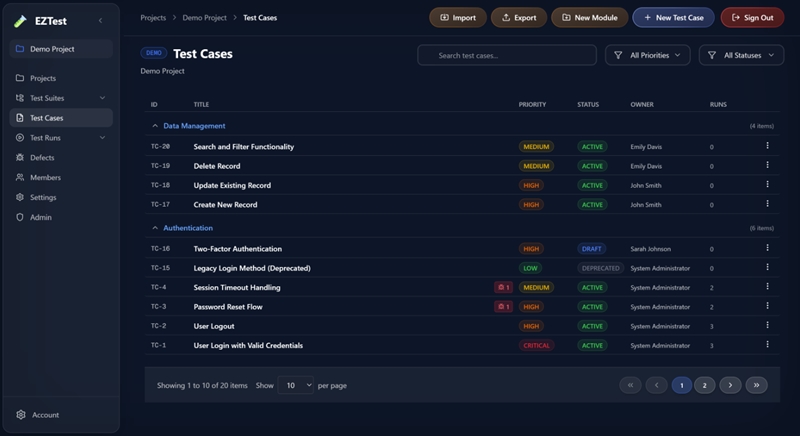Open the All Priorities filter dropdown
800x436 pixels.
[x=647, y=56]
